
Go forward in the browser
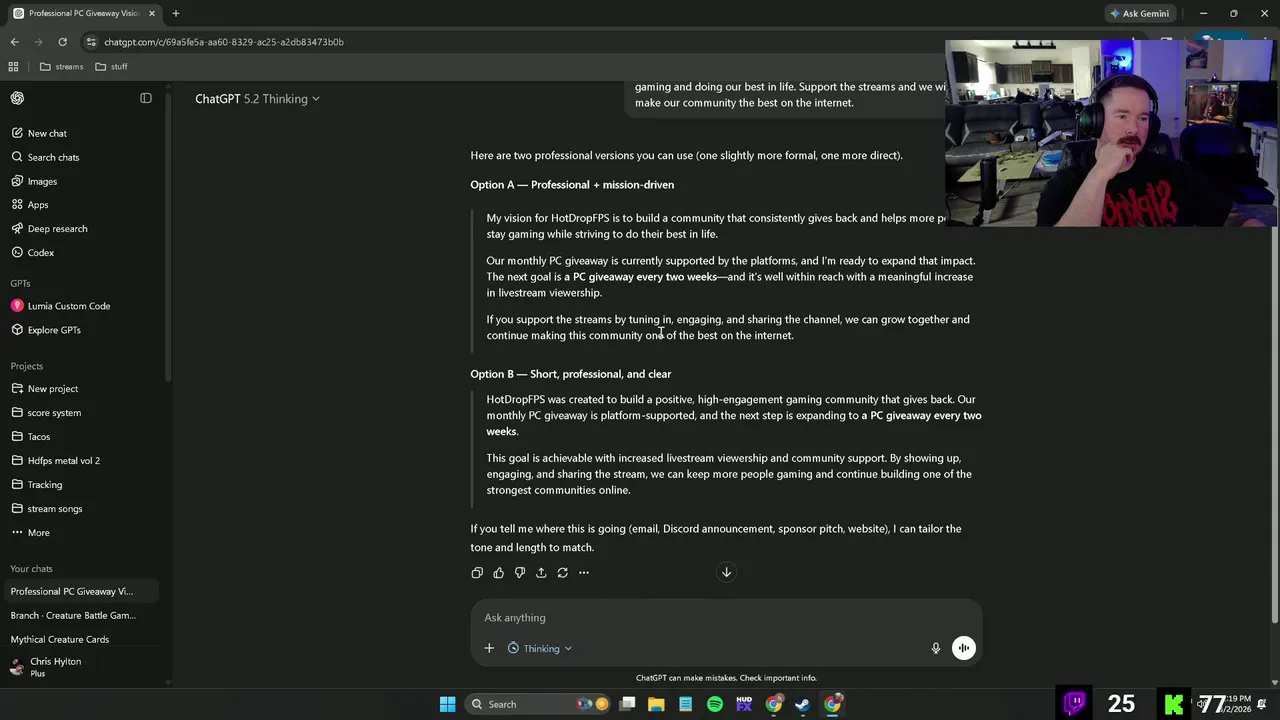click(38, 42)
